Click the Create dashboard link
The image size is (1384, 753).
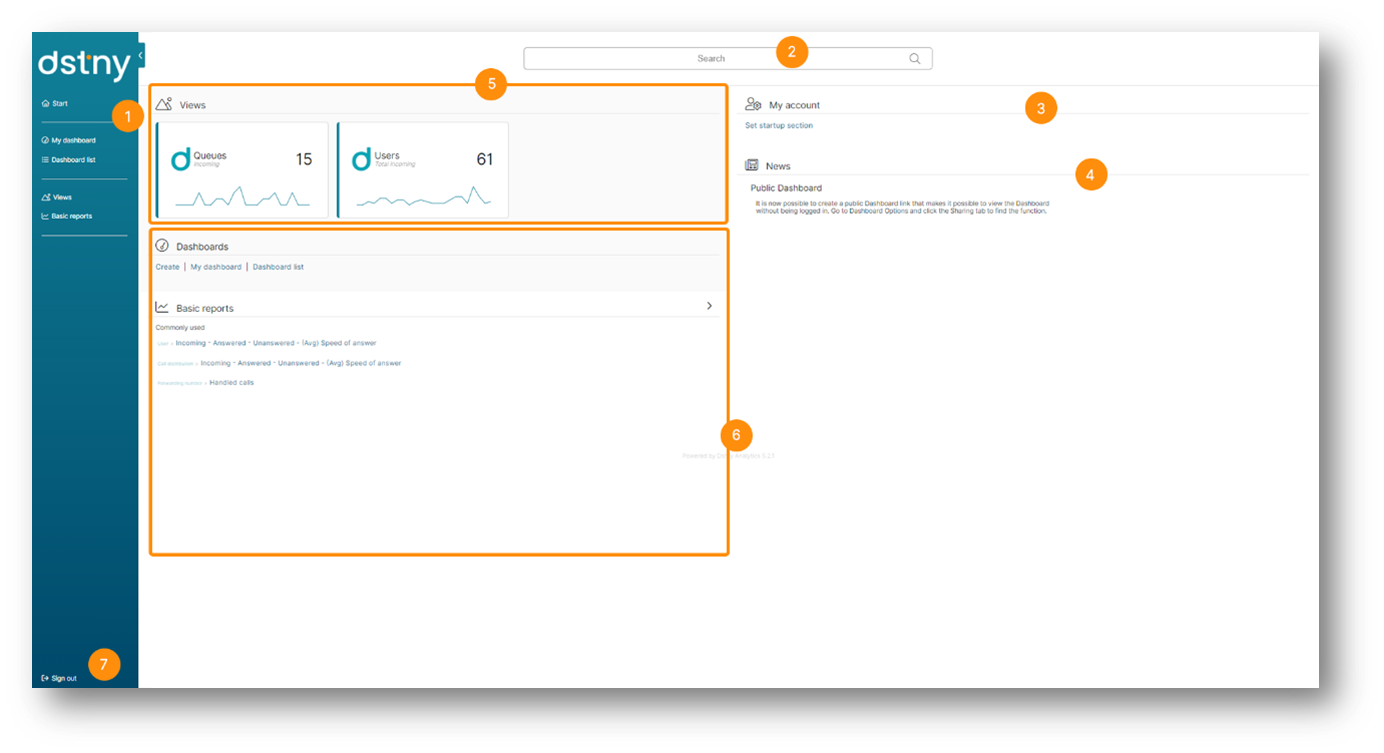click(x=168, y=267)
